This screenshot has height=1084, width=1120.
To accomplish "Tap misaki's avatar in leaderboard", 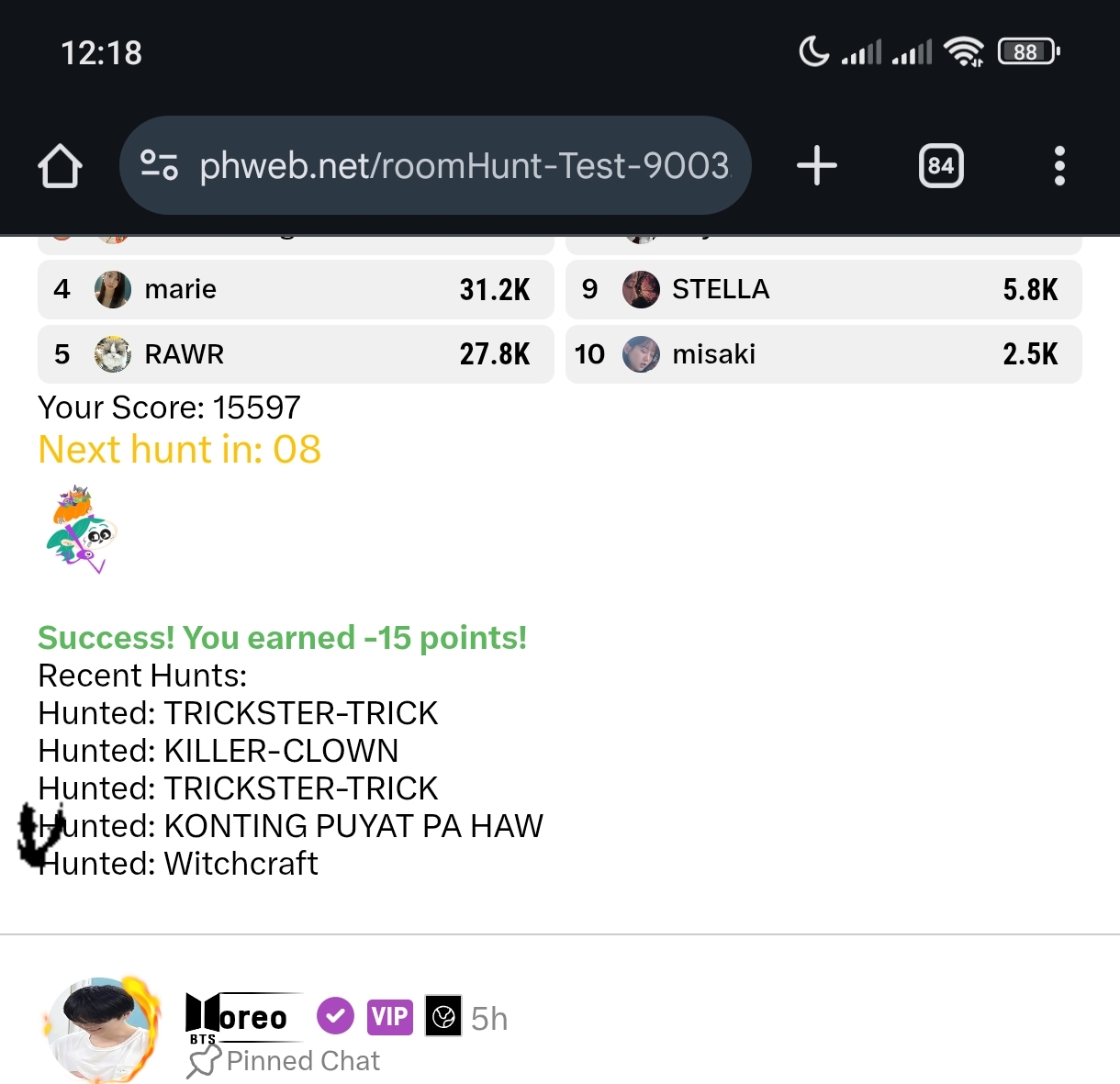I will [x=641, y=354].
